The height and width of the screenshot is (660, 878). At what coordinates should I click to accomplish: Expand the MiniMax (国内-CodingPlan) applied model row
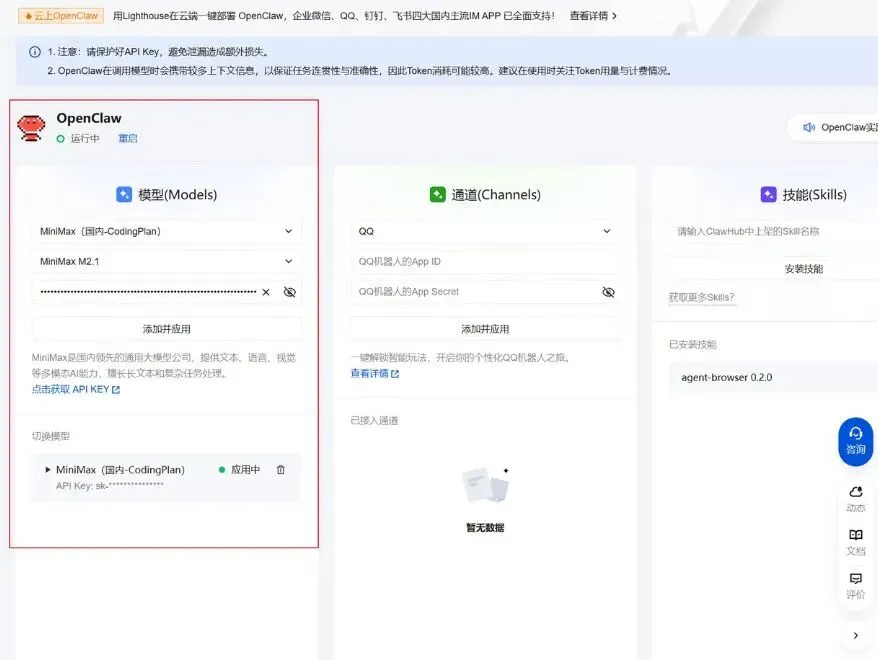48,470
